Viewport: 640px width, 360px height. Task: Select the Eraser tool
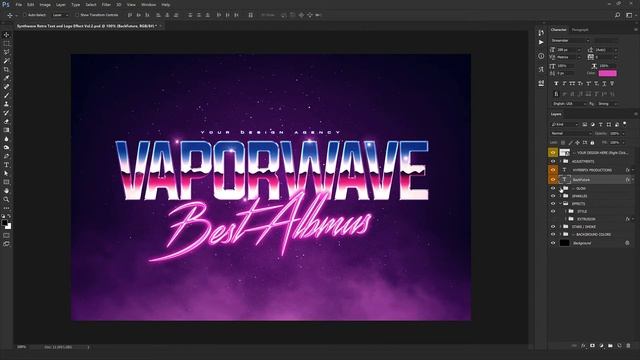7,121
